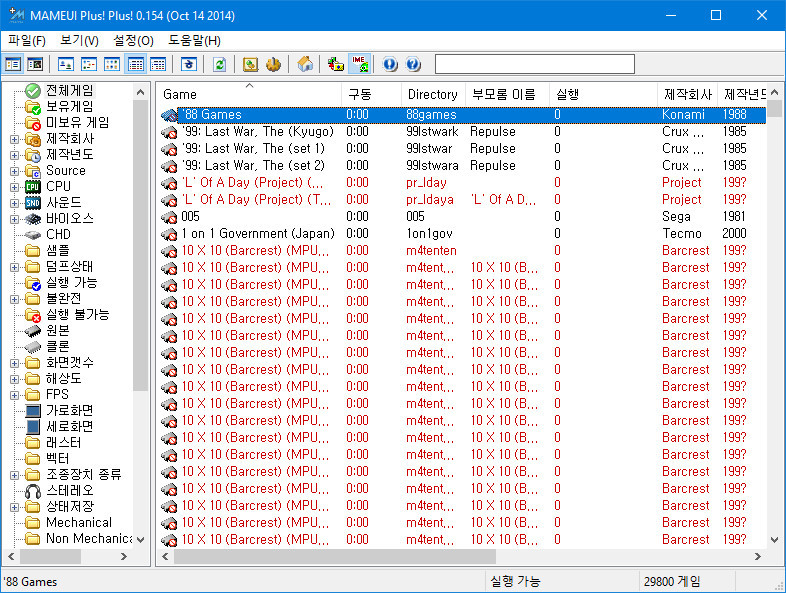The height and width of the screenshot is (593, 786).
Task: Toggle the screenshot picture area button
Action: (35, 64)
